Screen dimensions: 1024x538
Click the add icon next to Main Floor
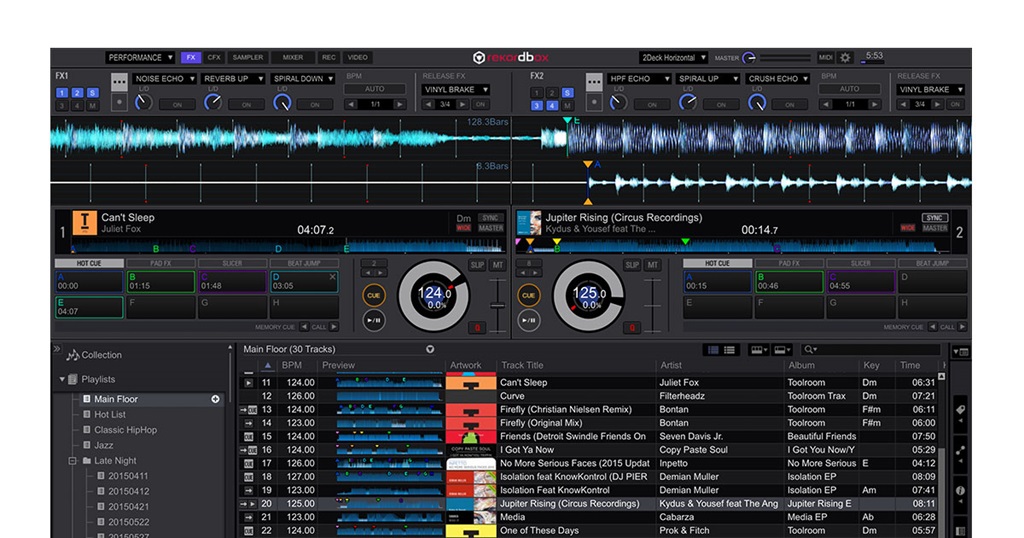click(215, 399)
